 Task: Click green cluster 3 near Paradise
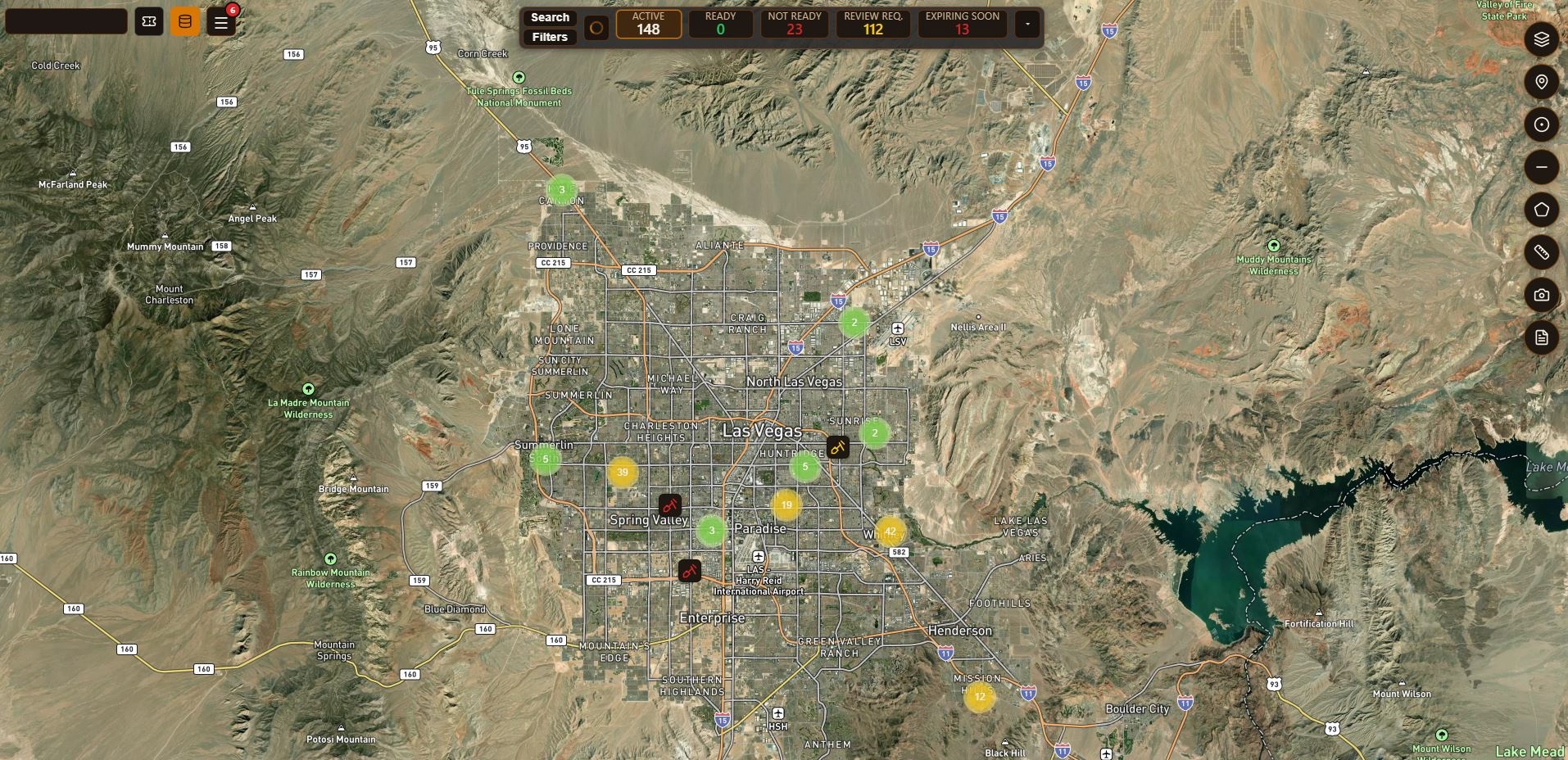(x=712, y=531)
